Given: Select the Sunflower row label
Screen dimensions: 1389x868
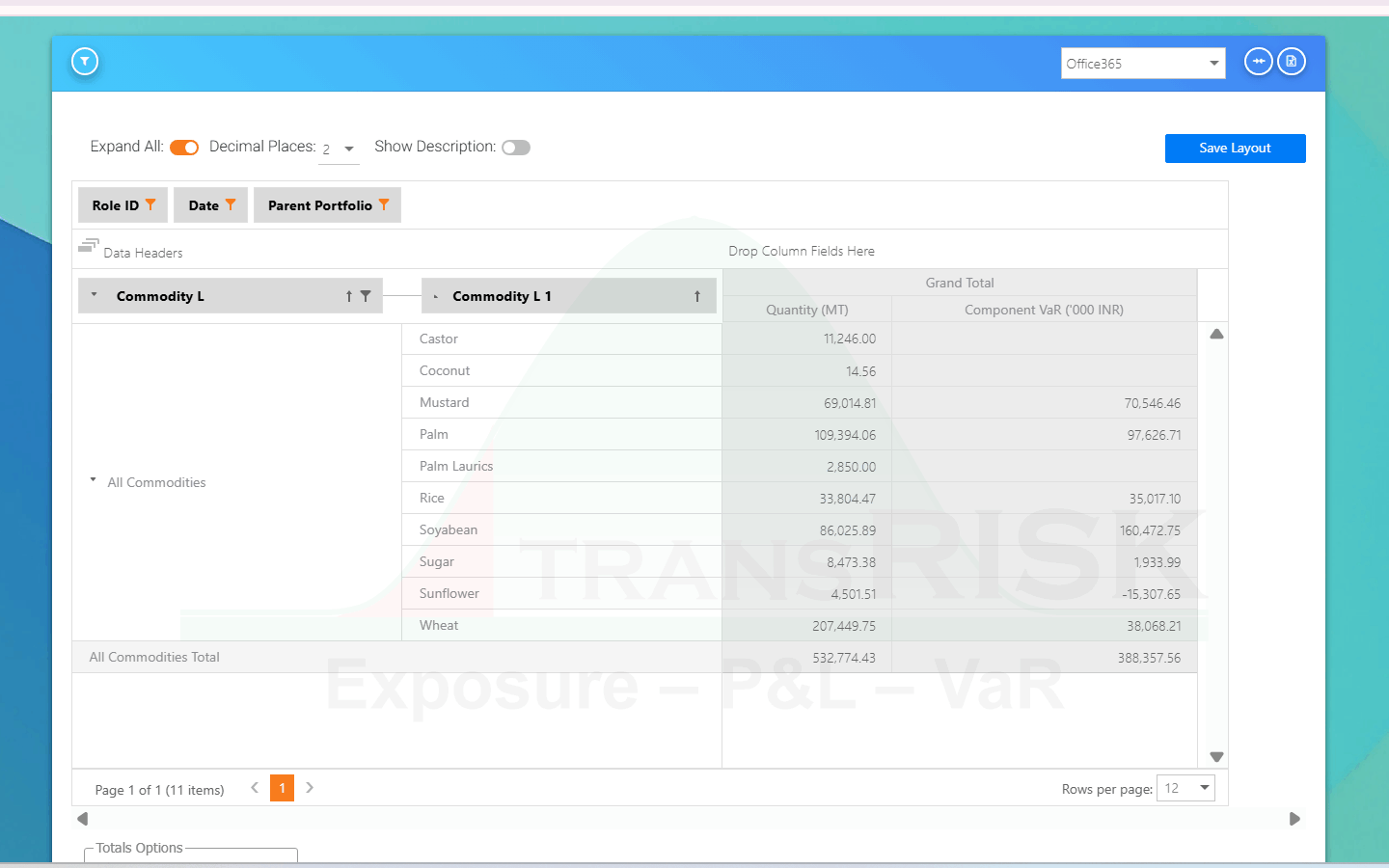Looking at the screenshot, I should pos(449,593).
